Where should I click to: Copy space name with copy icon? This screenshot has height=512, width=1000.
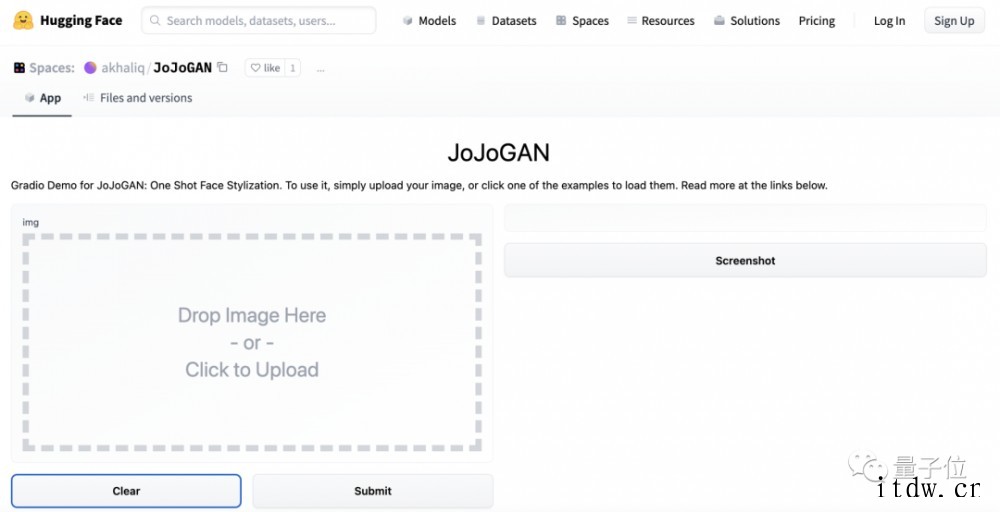(223, 67)
